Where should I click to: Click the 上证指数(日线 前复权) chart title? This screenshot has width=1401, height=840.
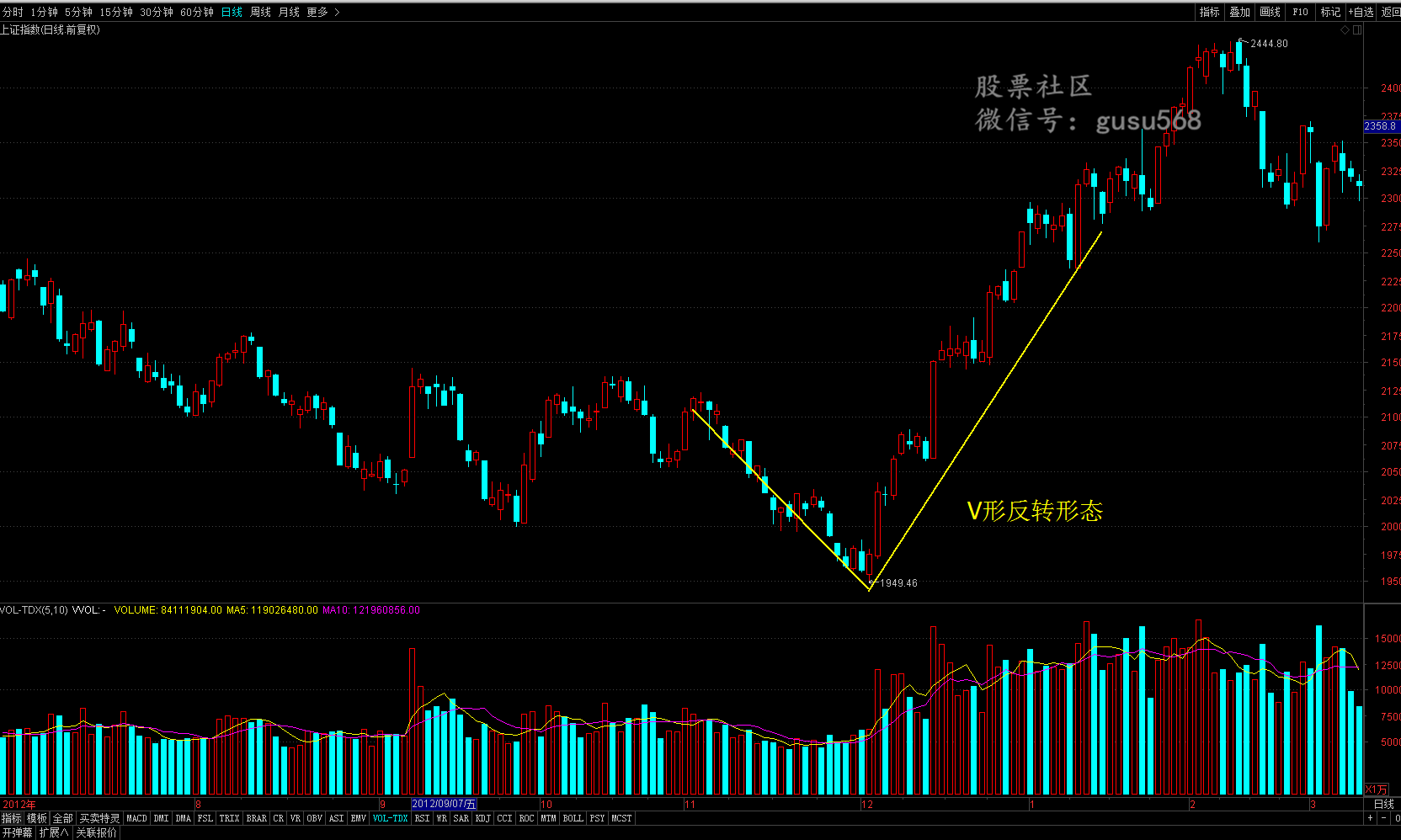click(51, 29)
